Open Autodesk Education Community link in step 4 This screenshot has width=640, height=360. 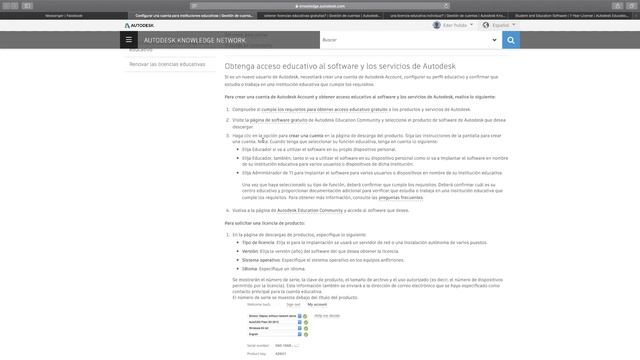[310, 211]
